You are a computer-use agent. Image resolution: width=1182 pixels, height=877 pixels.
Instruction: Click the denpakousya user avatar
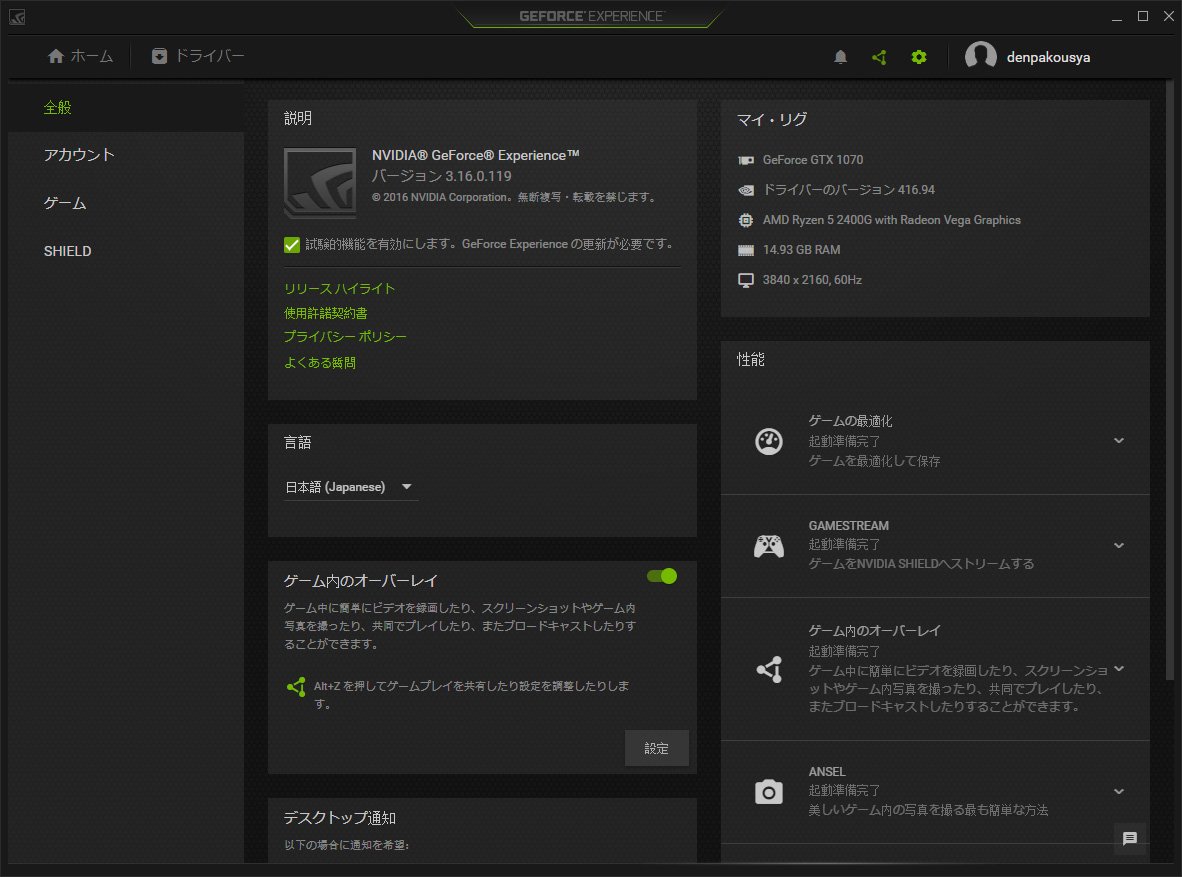(980, 57)
